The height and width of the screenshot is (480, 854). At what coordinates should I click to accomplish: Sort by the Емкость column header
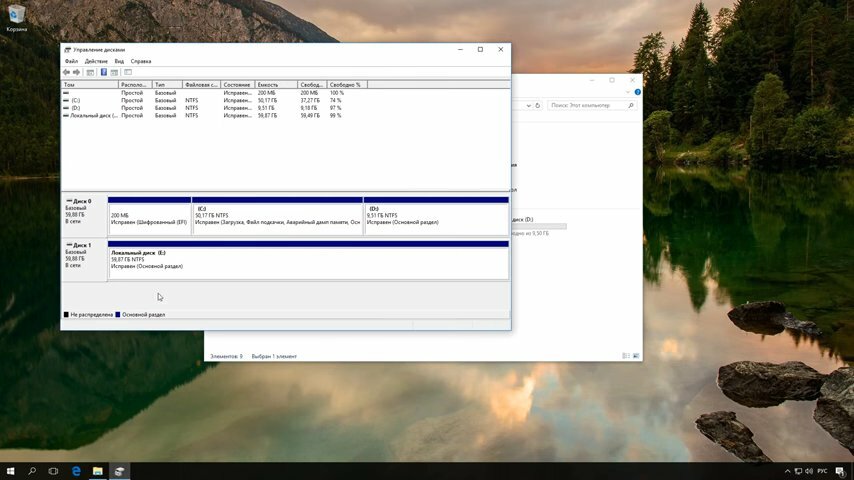pyautogui.click(x=277, y=84)
